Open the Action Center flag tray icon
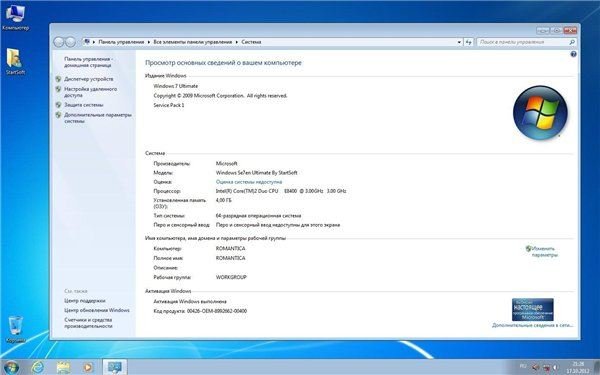The width and height of the screenshot is (600, 375). [536, 368]
